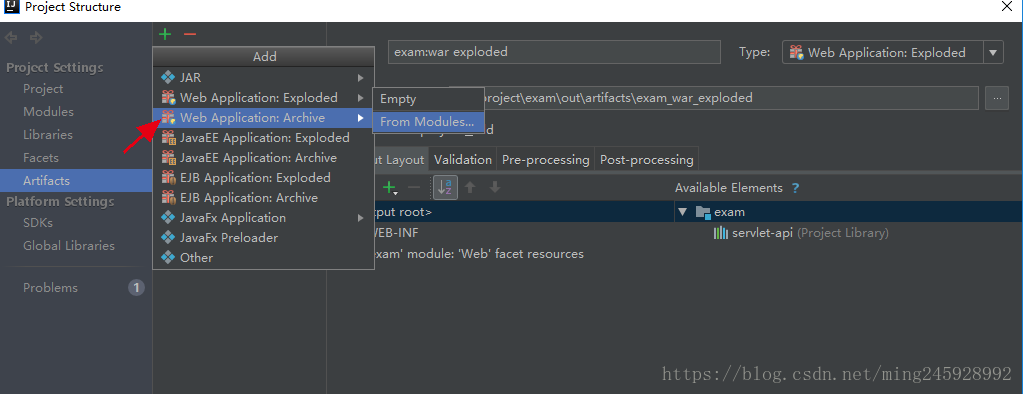Click the Web Application: Archive gift icon
1023x394 pixels.
[x=168, y=118]
